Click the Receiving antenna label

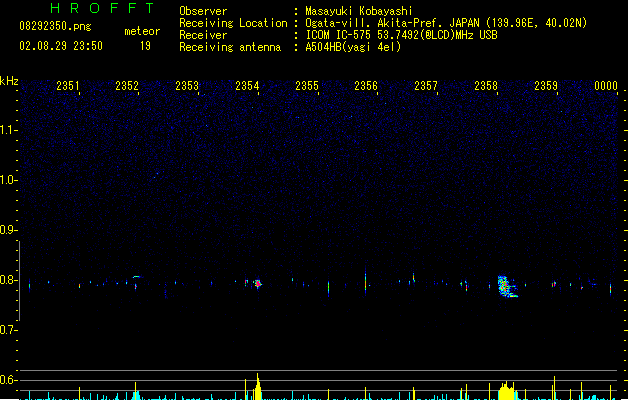click(x=230, y=47)
